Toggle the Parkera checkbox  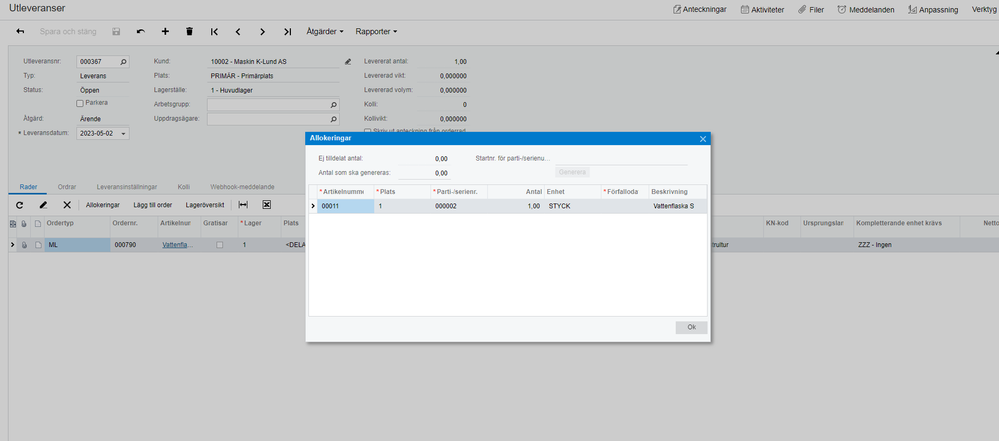pyautogui.click(x=80, y=103)
